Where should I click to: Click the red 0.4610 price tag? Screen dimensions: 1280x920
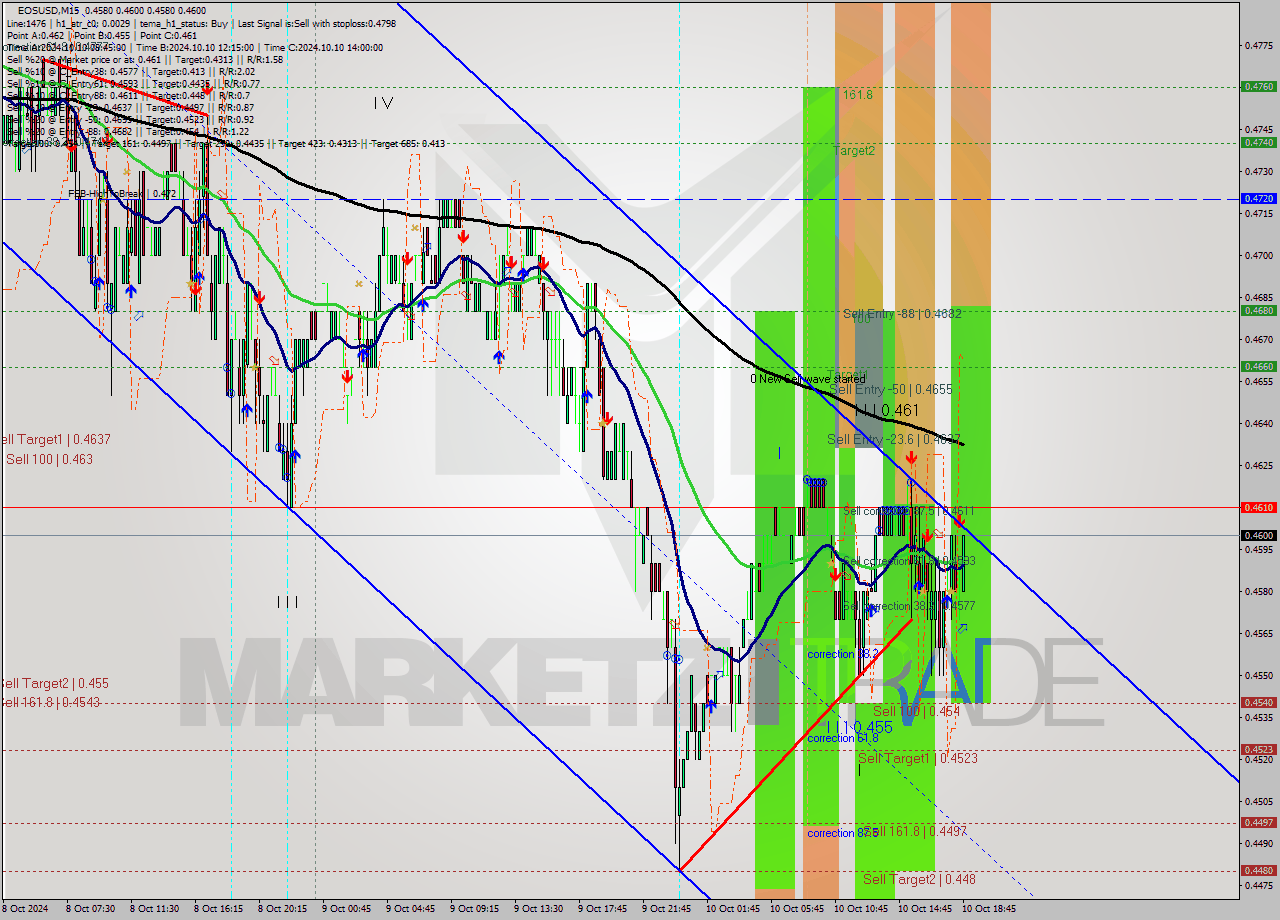1258,507
